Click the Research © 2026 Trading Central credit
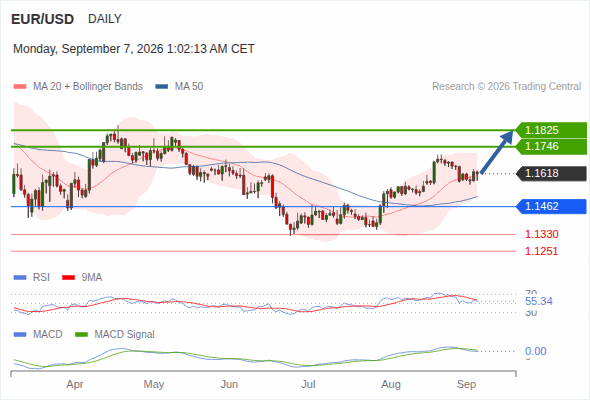 point(506,87)
